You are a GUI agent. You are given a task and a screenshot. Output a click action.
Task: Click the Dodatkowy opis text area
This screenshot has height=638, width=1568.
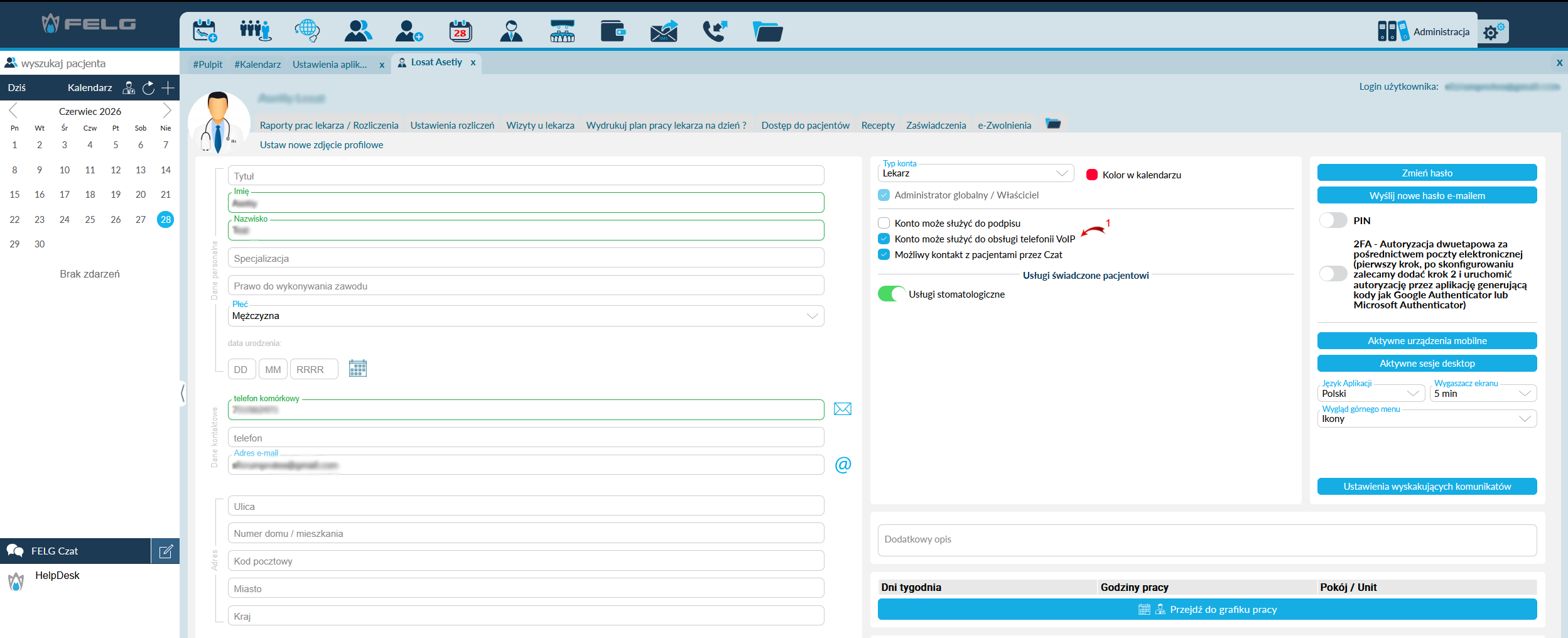(x=1207, y=541)
